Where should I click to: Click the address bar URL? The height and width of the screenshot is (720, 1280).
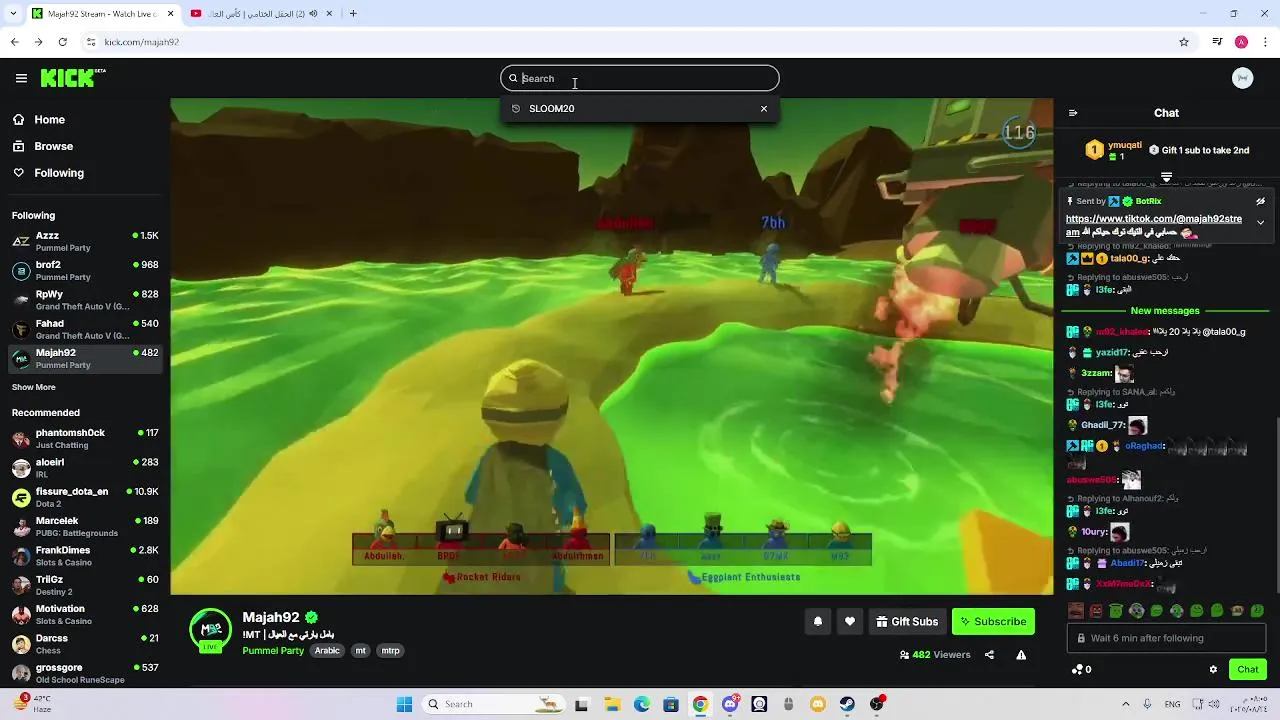pyautogui.click(x=142, y=42)
